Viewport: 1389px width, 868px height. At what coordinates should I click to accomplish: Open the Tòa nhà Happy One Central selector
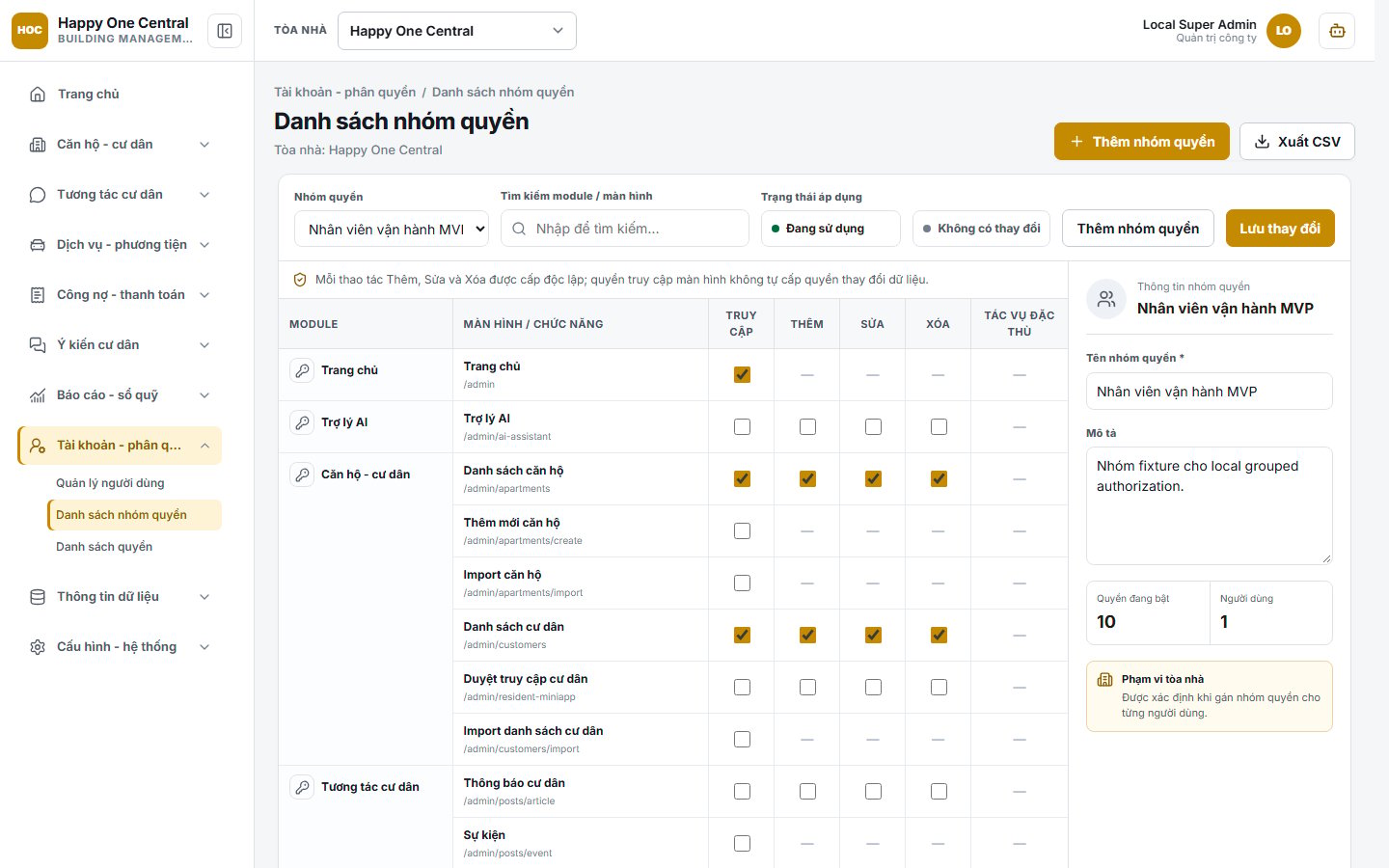[457, 31]
